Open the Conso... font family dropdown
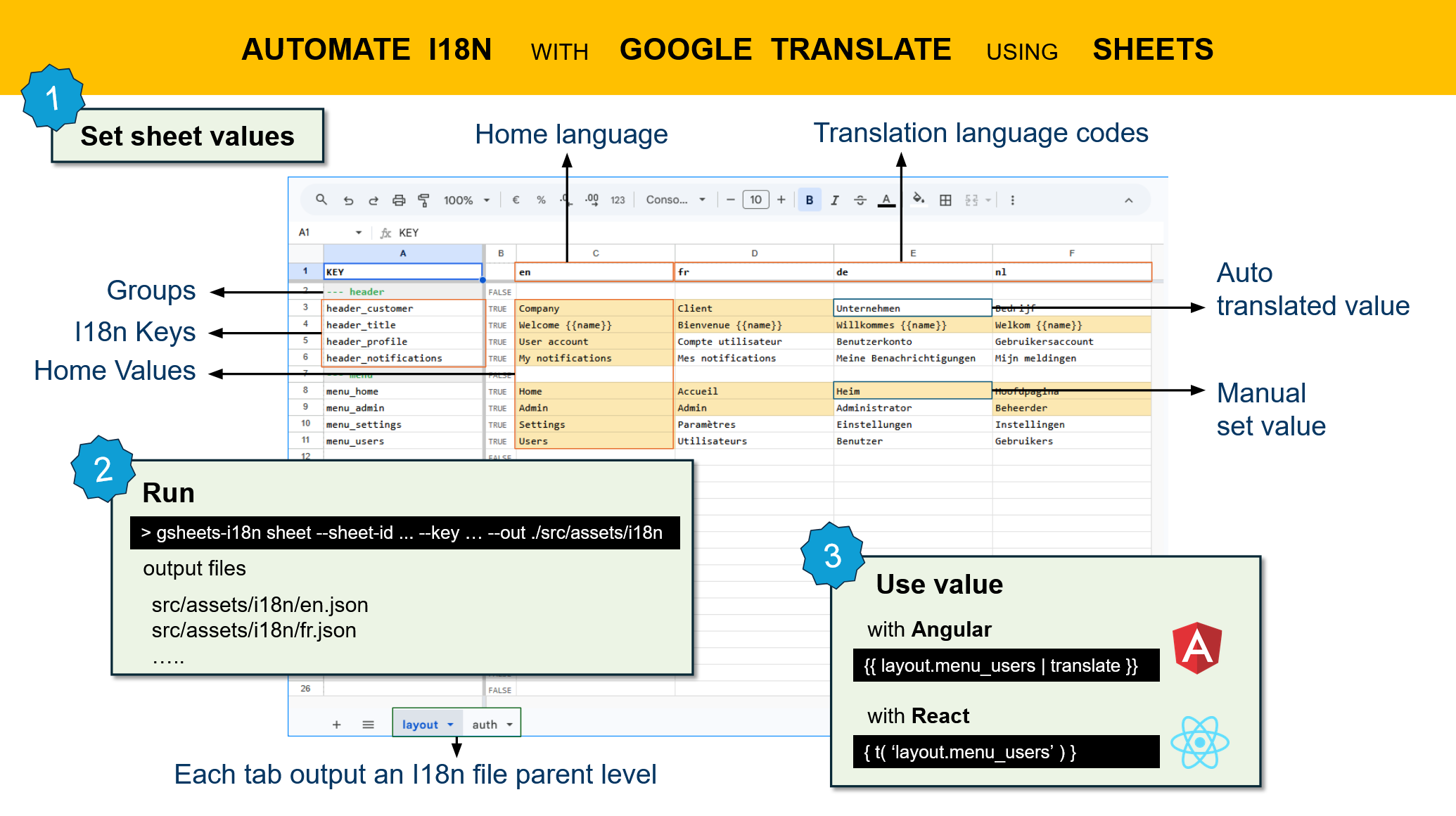The height and width of the screenshot is (816, 1456). [676, 200]
